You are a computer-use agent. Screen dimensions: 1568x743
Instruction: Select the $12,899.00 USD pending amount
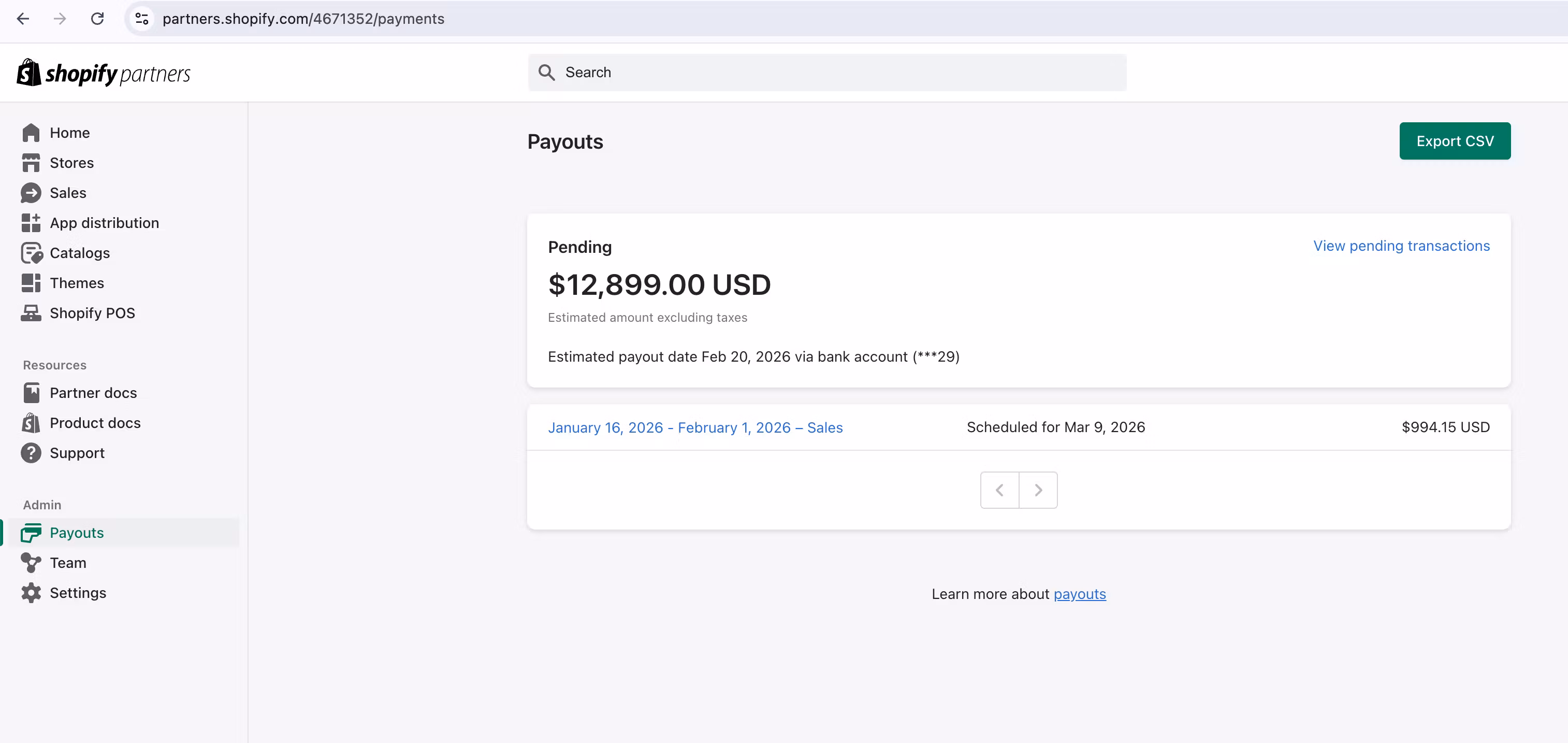tap(659, 284)
